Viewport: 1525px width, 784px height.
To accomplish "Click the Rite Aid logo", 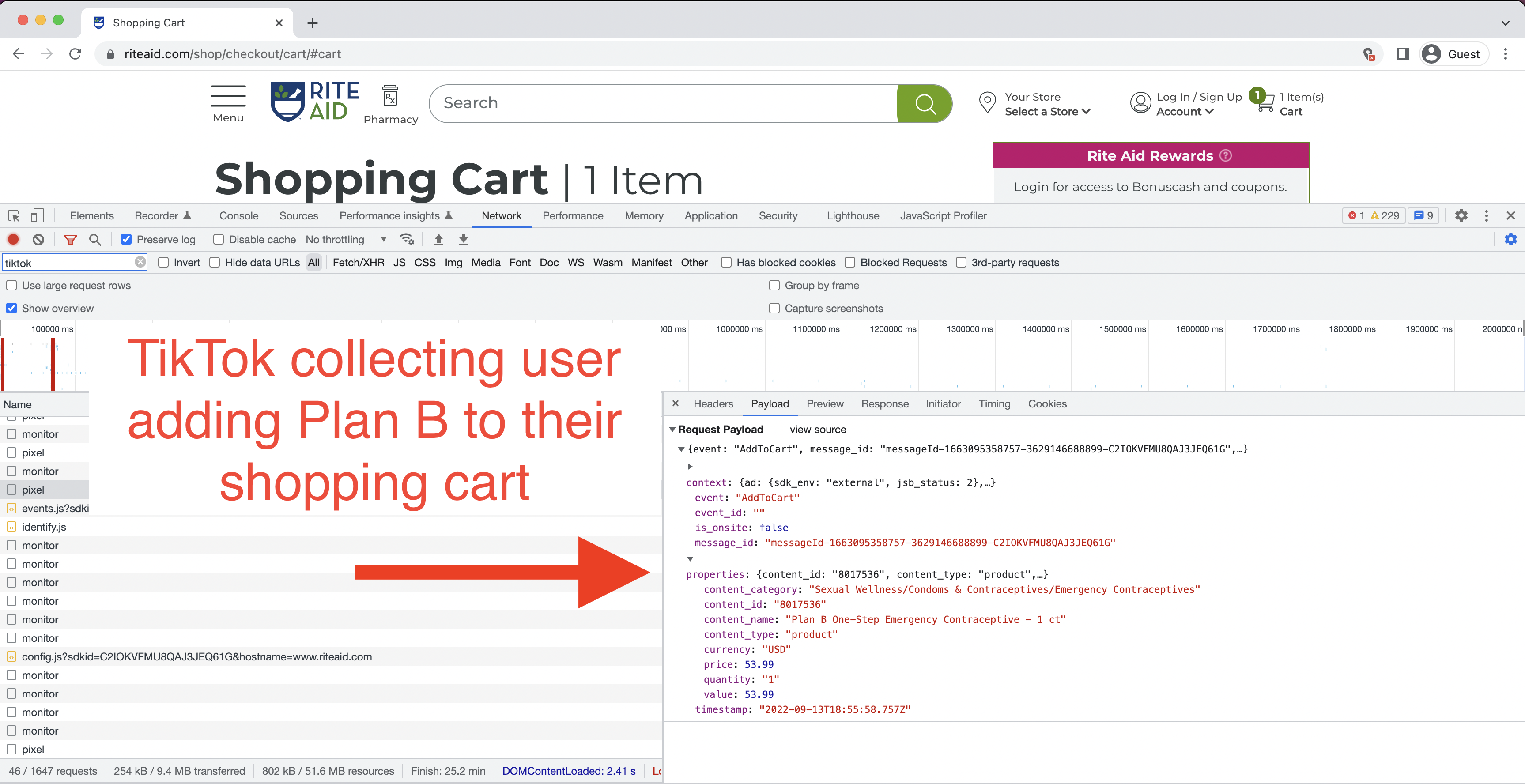I will click(x=315, y=101).
